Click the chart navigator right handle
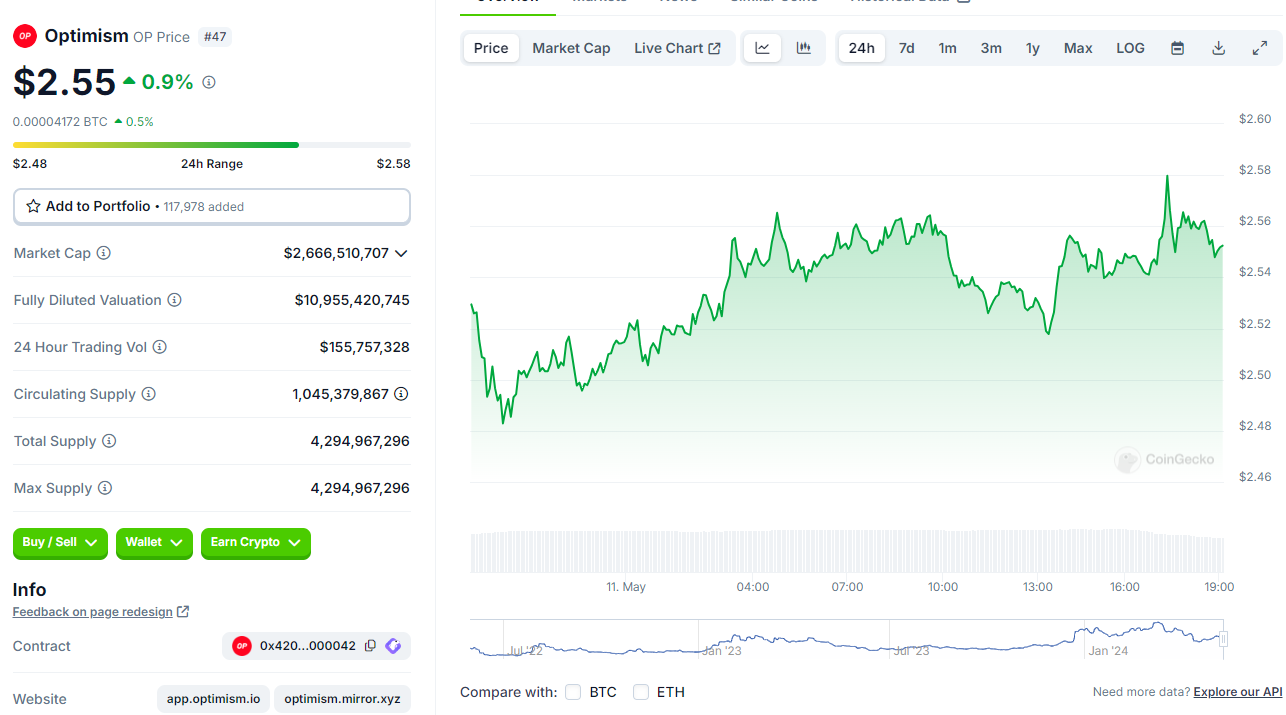This screenshot has height=715, width=1286. click(1223, 639)
